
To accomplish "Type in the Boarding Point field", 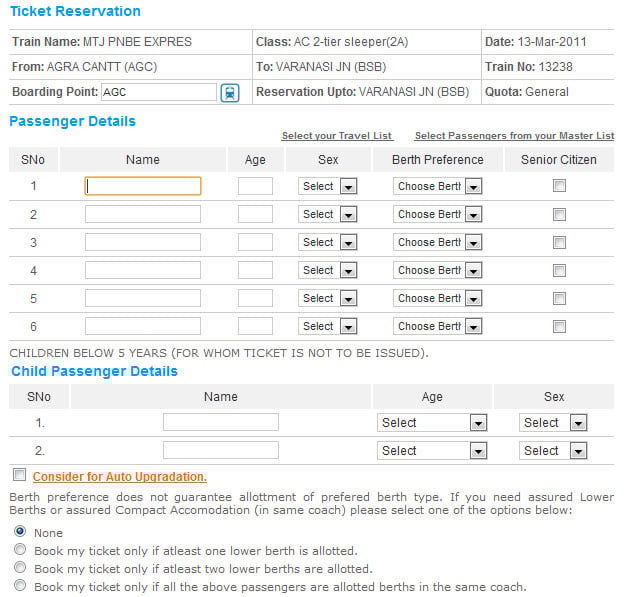I will point(159,92).
